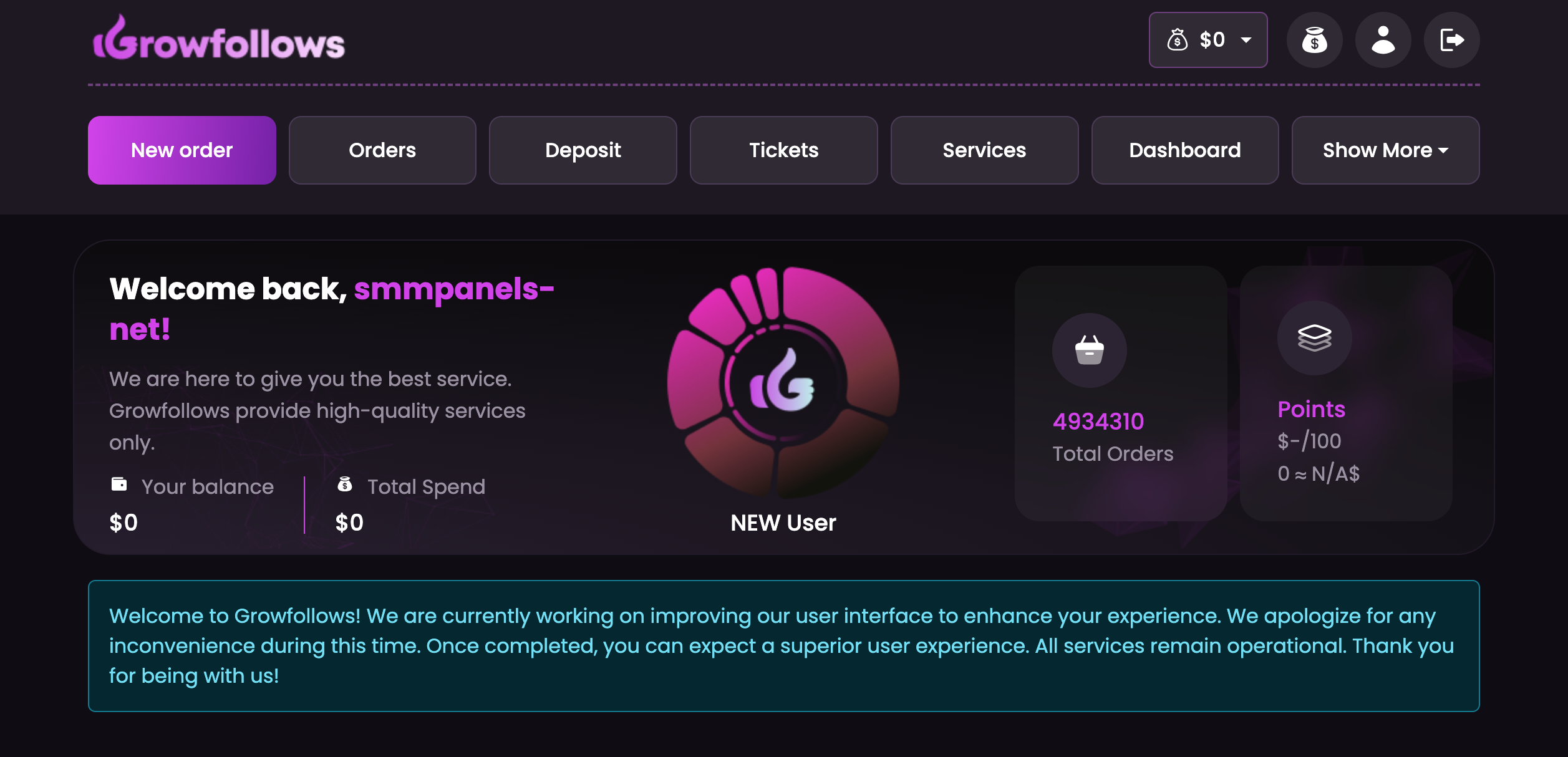Switch to the Dashboard tab
1568x757 pixels.
tap(1184, 150)
